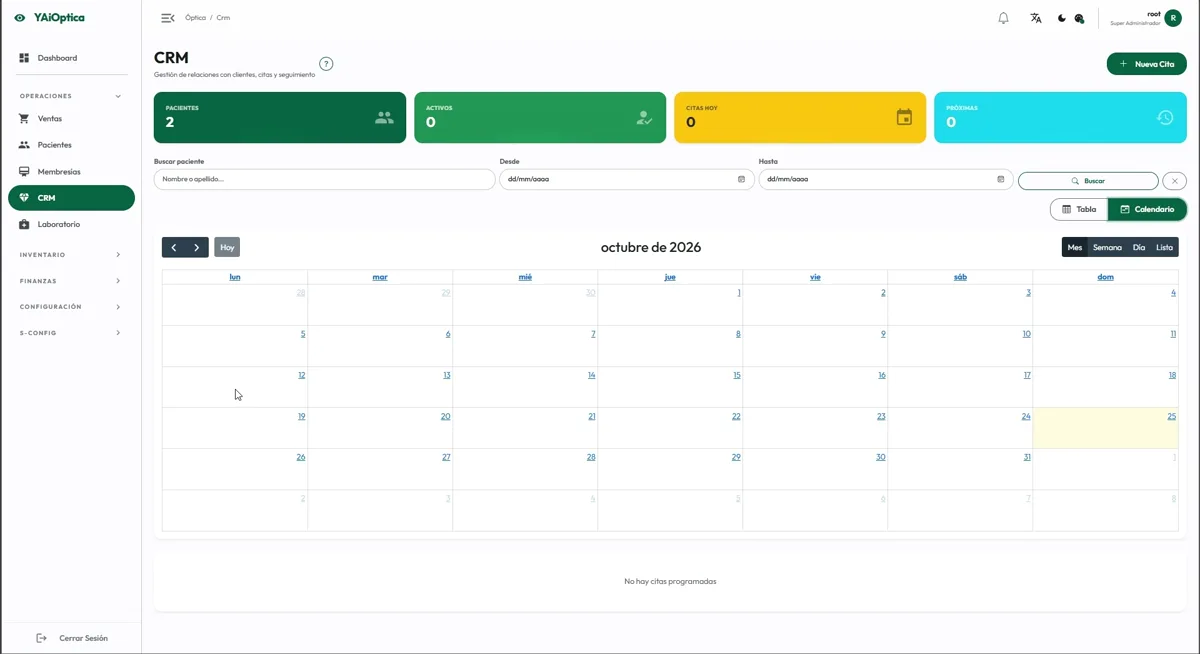
Task: Go to previous month in calendar
Action: pyautogui.click(x=174, y=247)
